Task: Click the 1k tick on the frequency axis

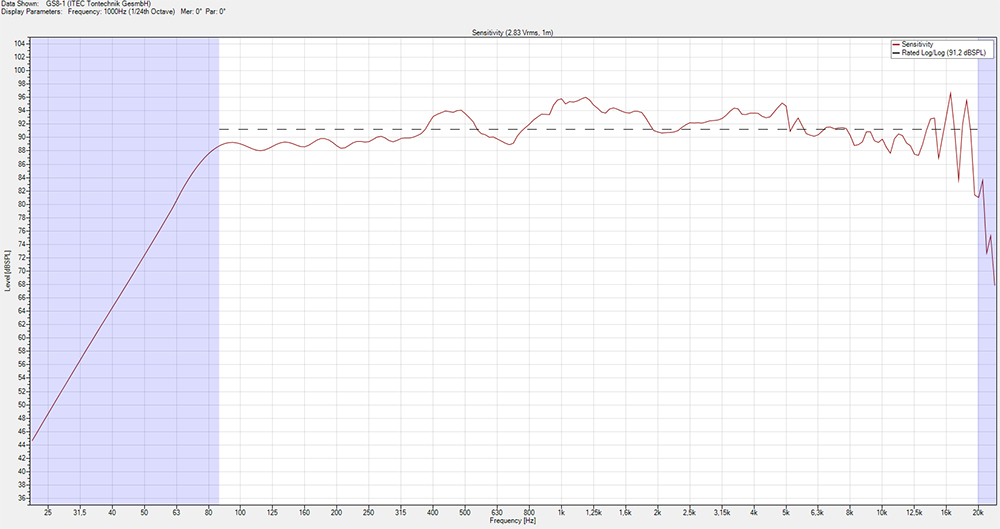Action: coord(562,511)
